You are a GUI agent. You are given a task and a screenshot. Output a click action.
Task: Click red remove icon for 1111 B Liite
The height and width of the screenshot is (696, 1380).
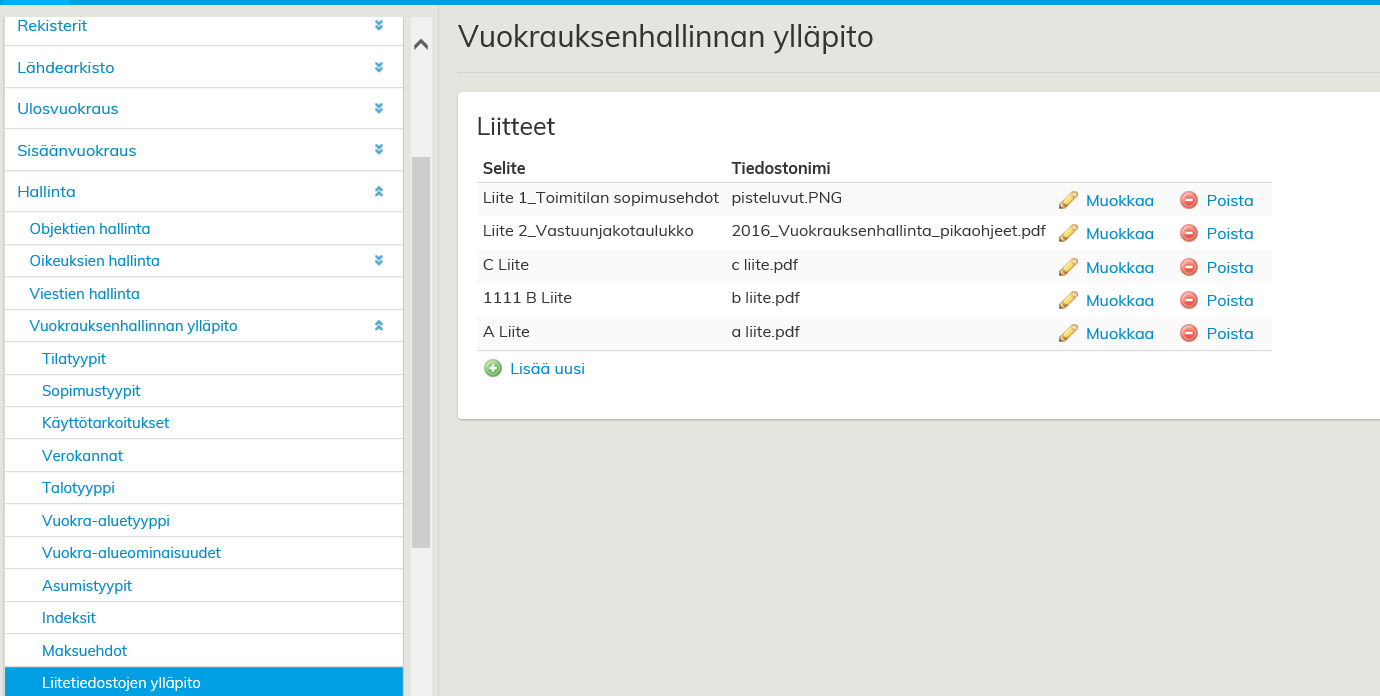pyautogui.click(x=1189, y=300)
